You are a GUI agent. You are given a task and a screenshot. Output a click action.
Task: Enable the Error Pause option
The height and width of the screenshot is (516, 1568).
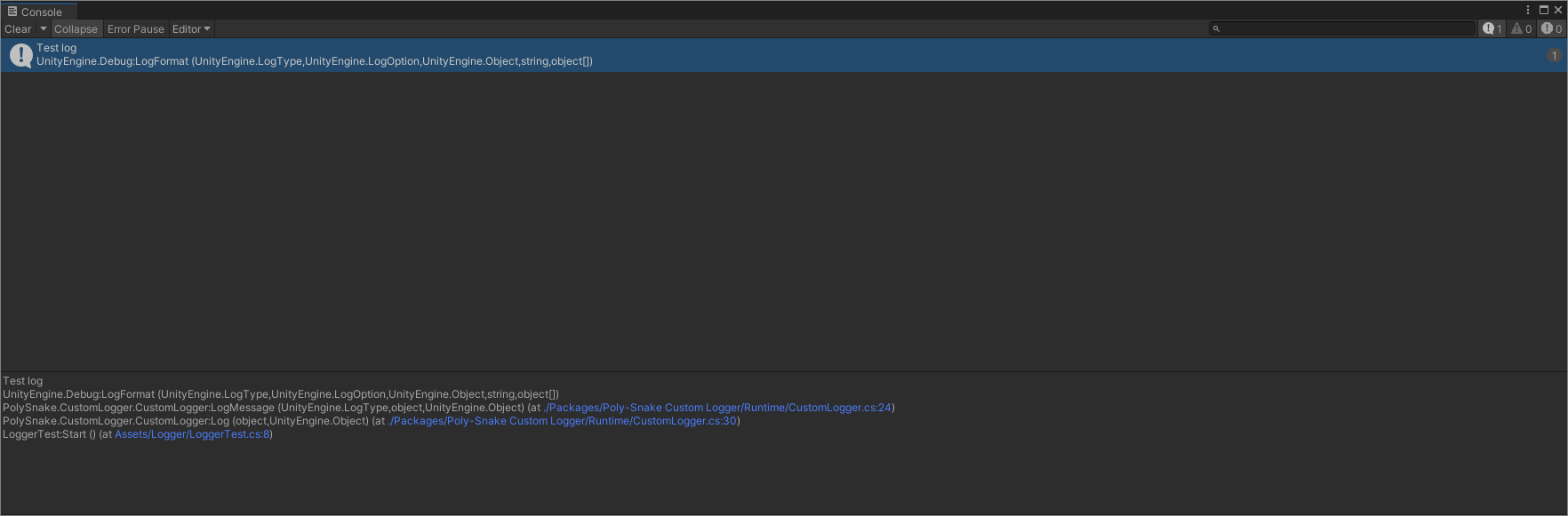[135, 29]
